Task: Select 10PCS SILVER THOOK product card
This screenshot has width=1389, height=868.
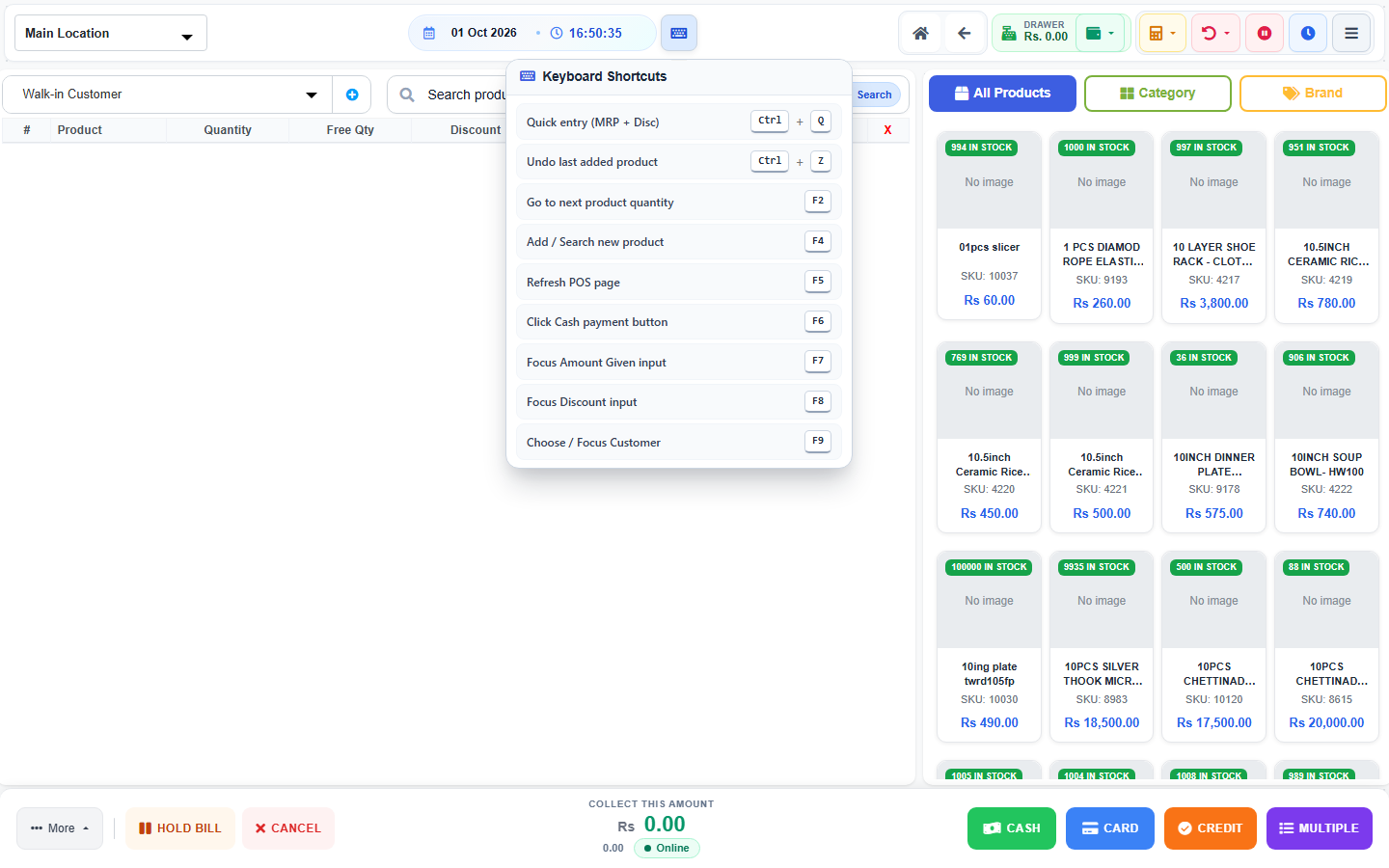Action: coord(1102,645)
